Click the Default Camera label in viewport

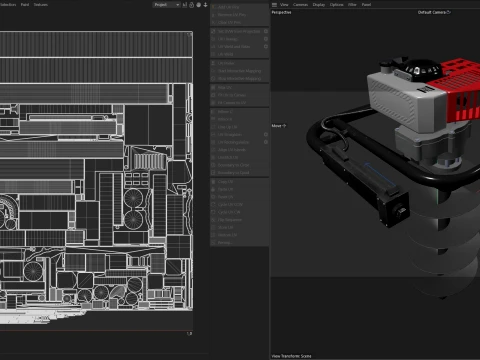coord(434,12)
